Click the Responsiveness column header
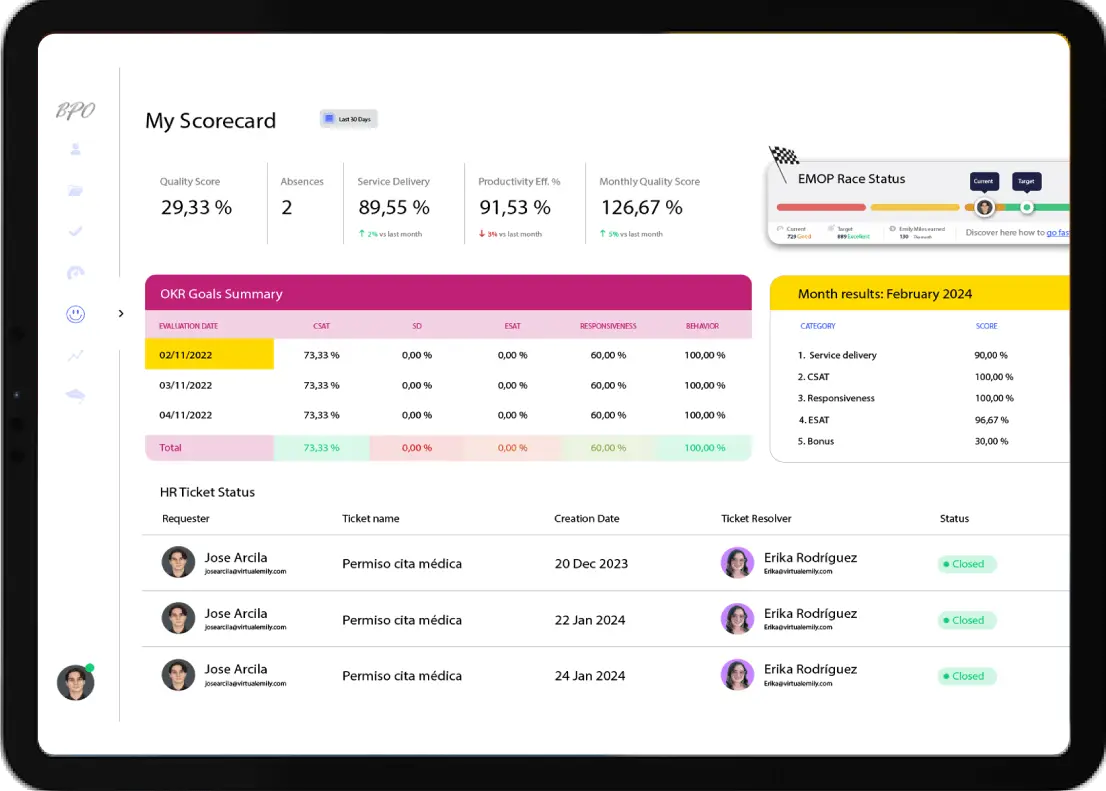Image resolution: width=1106 pixels, height=791 pixels. click(x=608, y=326)
